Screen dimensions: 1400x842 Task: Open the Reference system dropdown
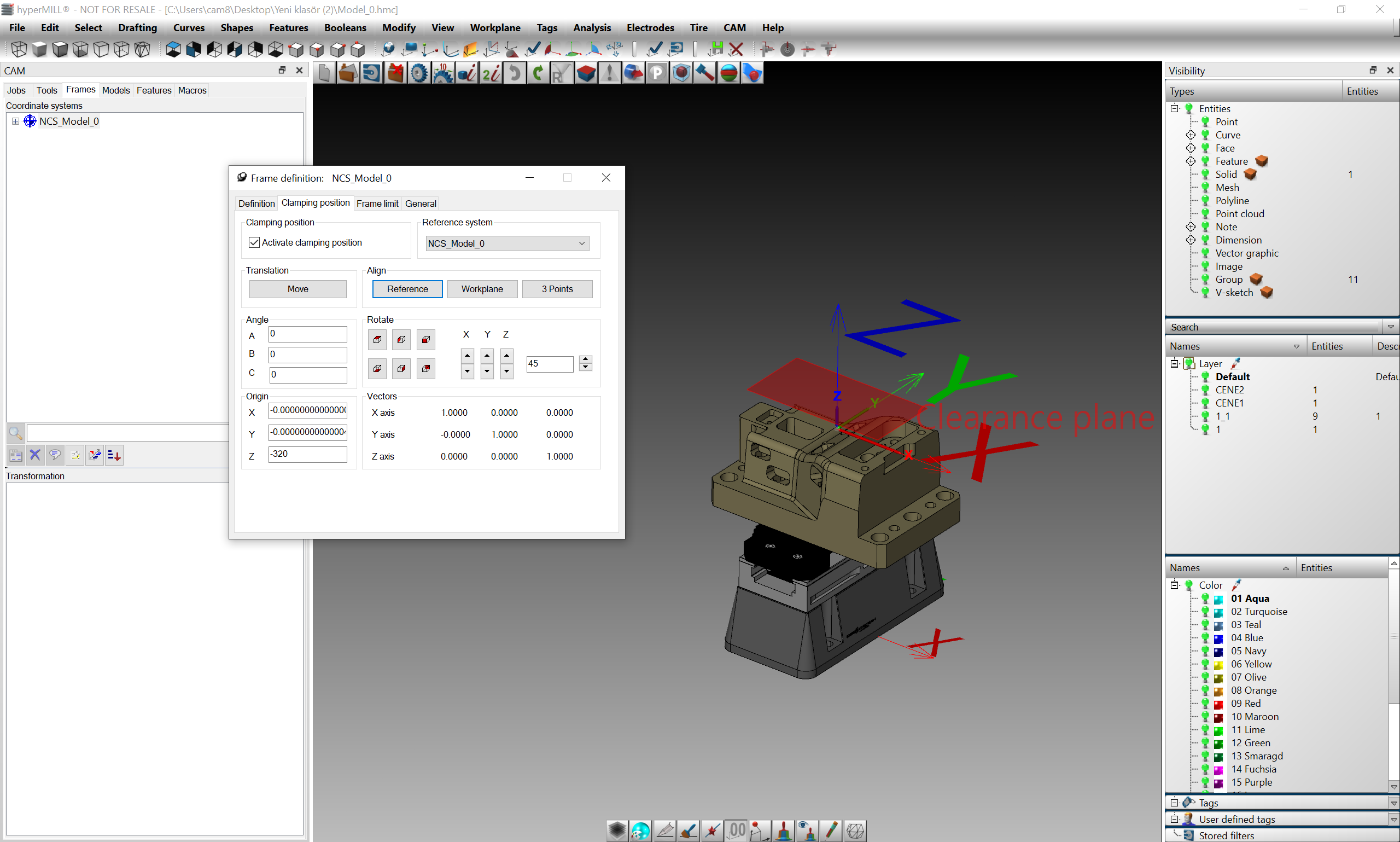click(507, 243)
